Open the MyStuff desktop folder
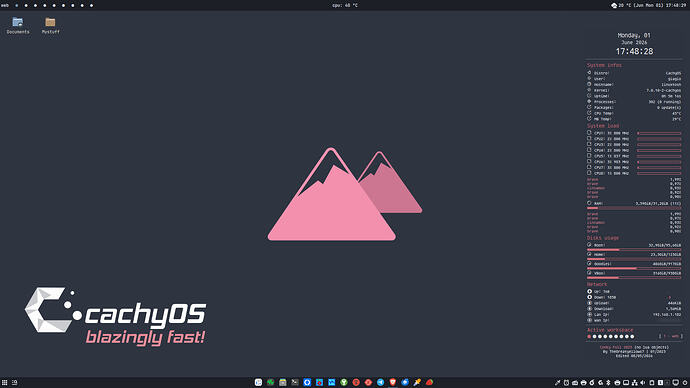The image size is (690, 388). point(50,25)
